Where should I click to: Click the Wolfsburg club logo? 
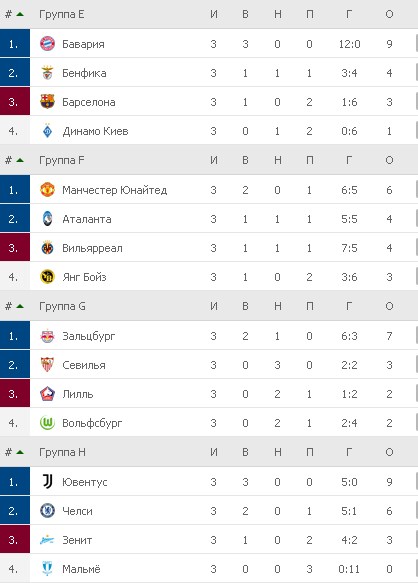coord(47,423)
